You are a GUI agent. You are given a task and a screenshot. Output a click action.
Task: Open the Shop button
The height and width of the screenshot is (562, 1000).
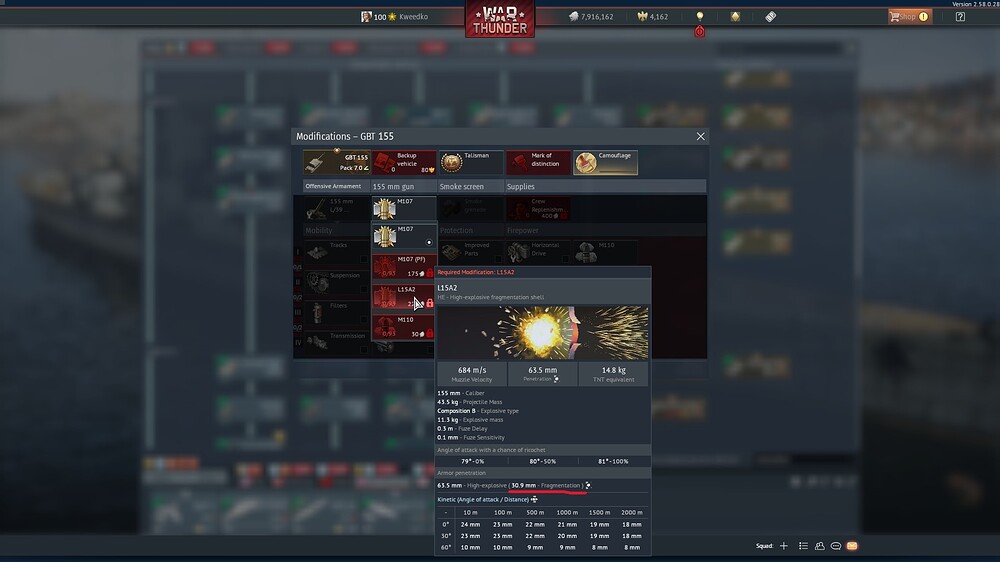pyautogui.click(x=909, y=17)
